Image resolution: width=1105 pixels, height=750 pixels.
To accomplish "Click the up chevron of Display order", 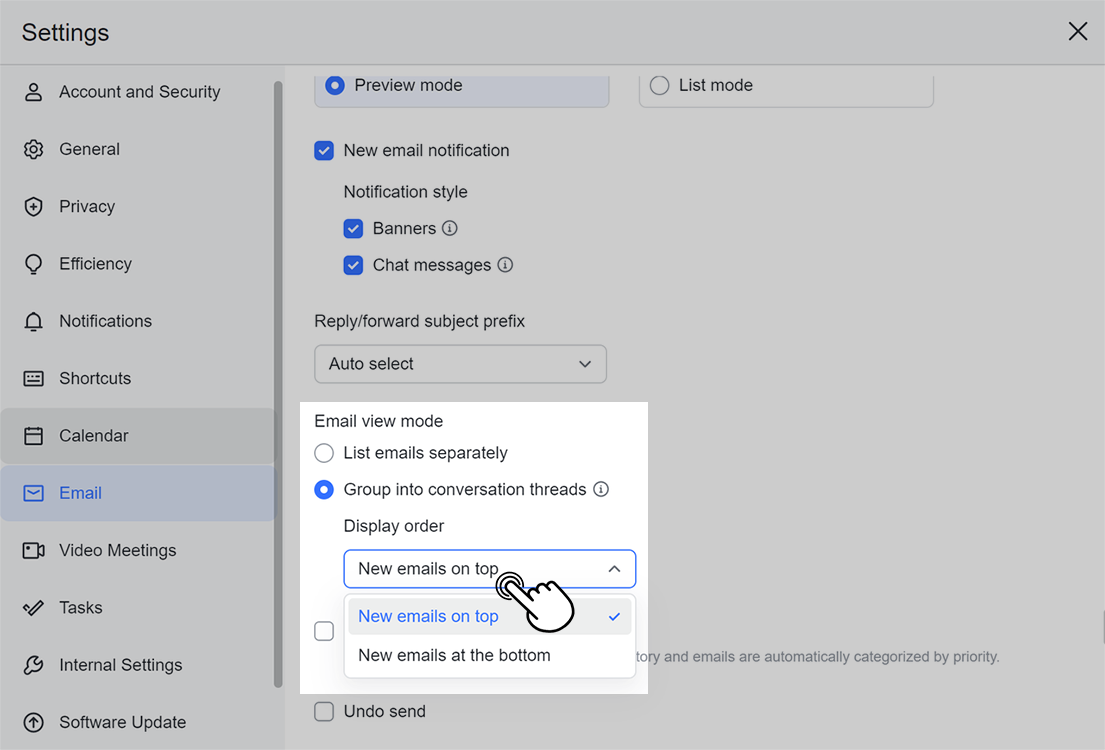I will 615,569.
